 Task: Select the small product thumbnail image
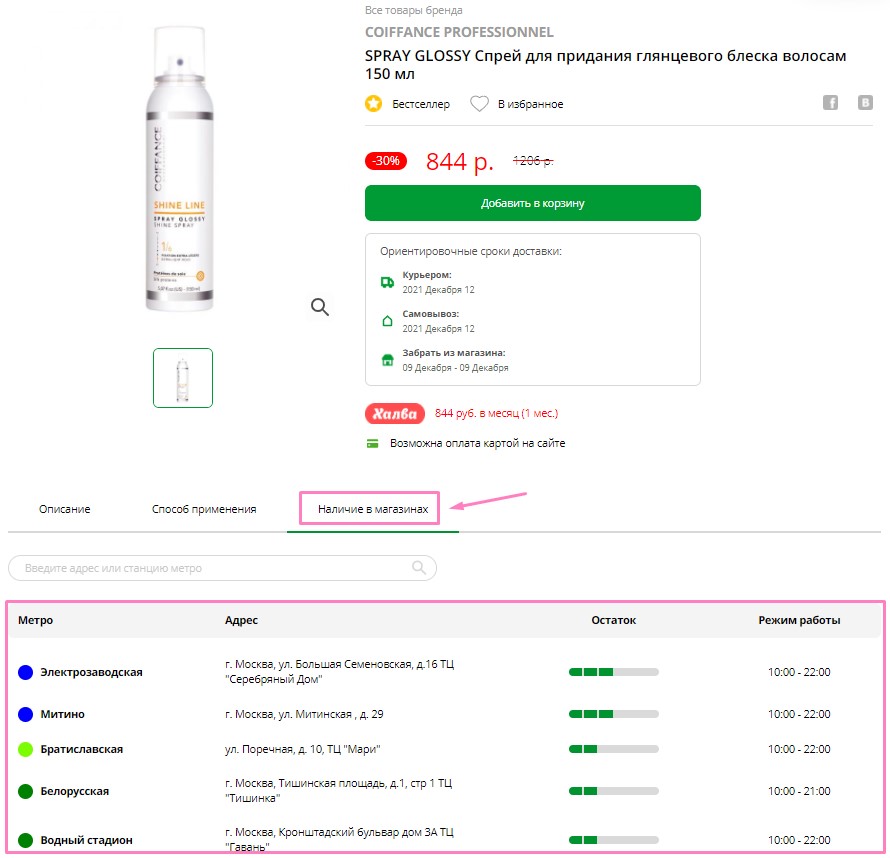[183, 378]
